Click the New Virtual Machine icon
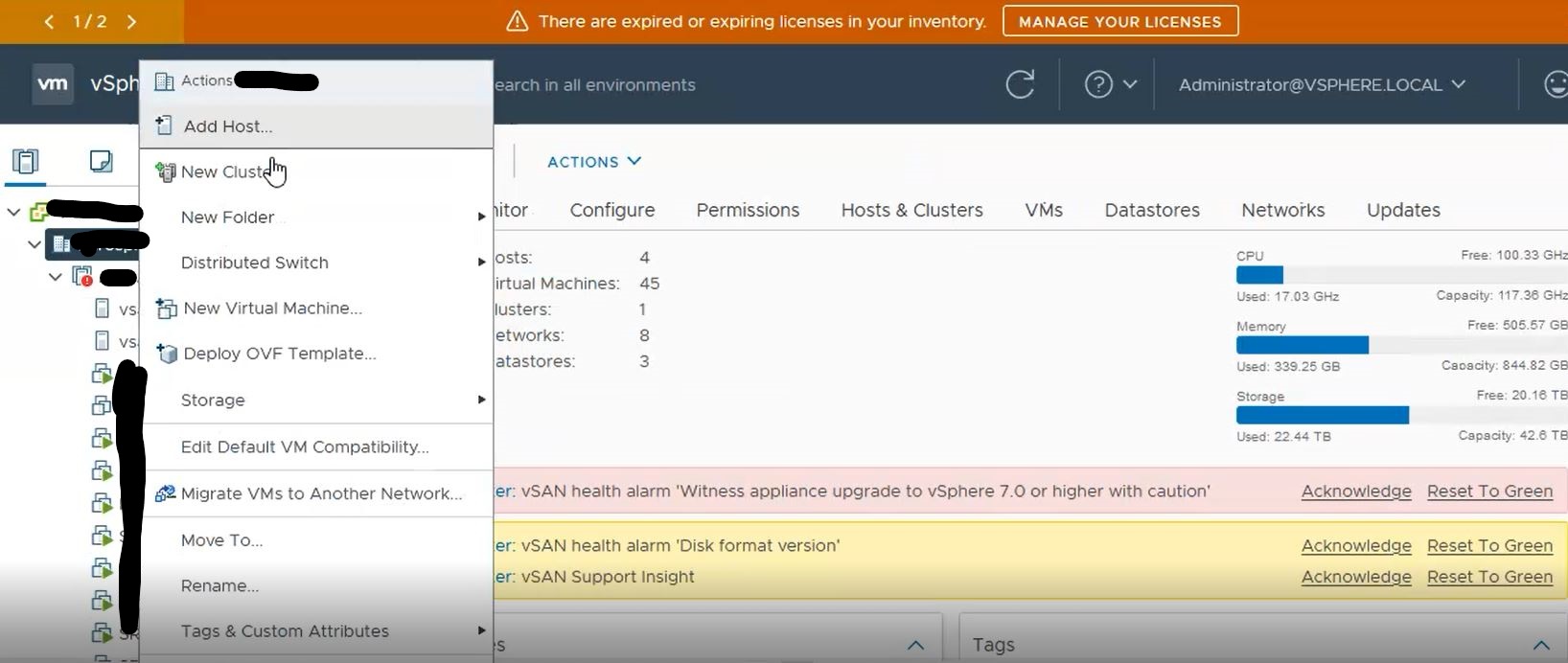Screen dimensions: 1568x663 166,309
